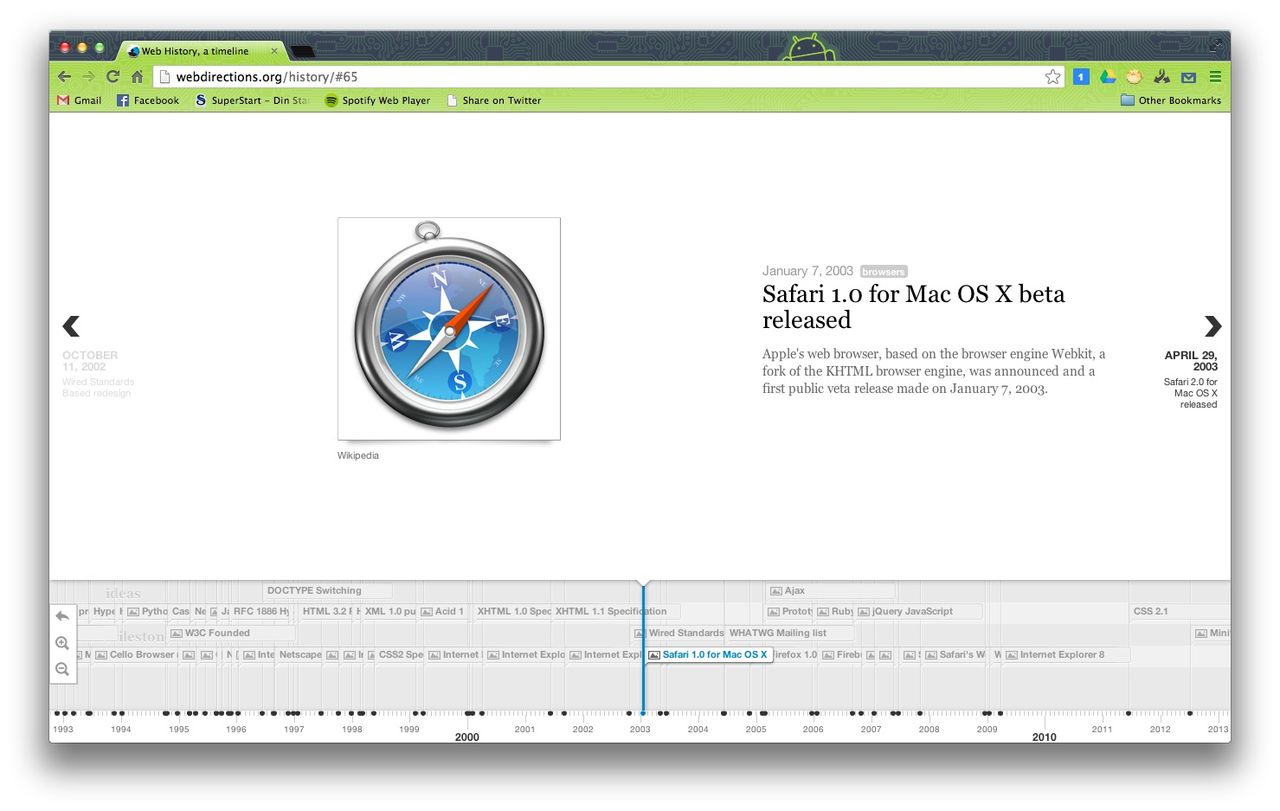Zoom out of the timeline
Image resolution: width=1280 pixels, height=811 pixels.
click(62, 669)
